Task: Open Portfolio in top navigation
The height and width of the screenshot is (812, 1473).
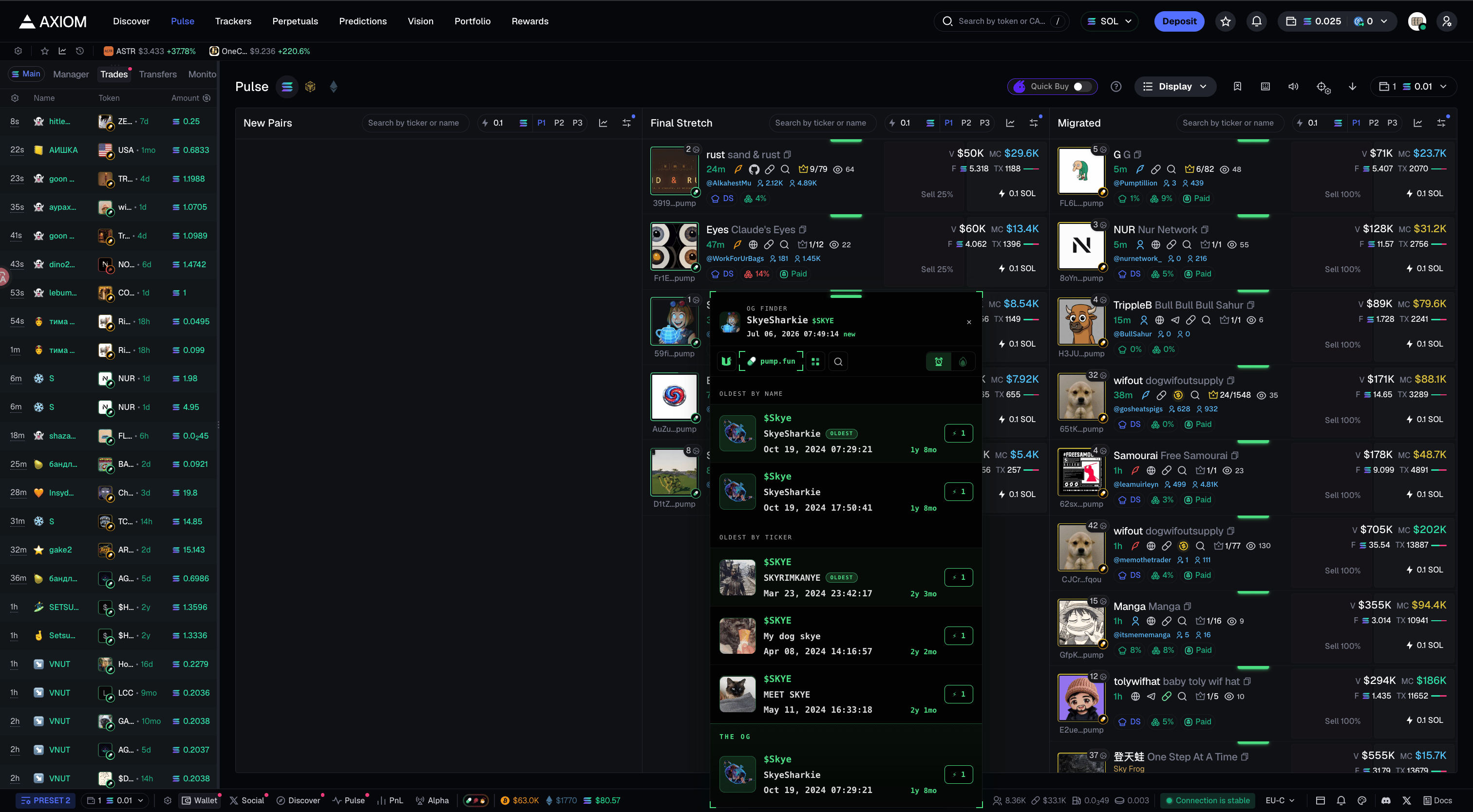Action: click(472, 21)
